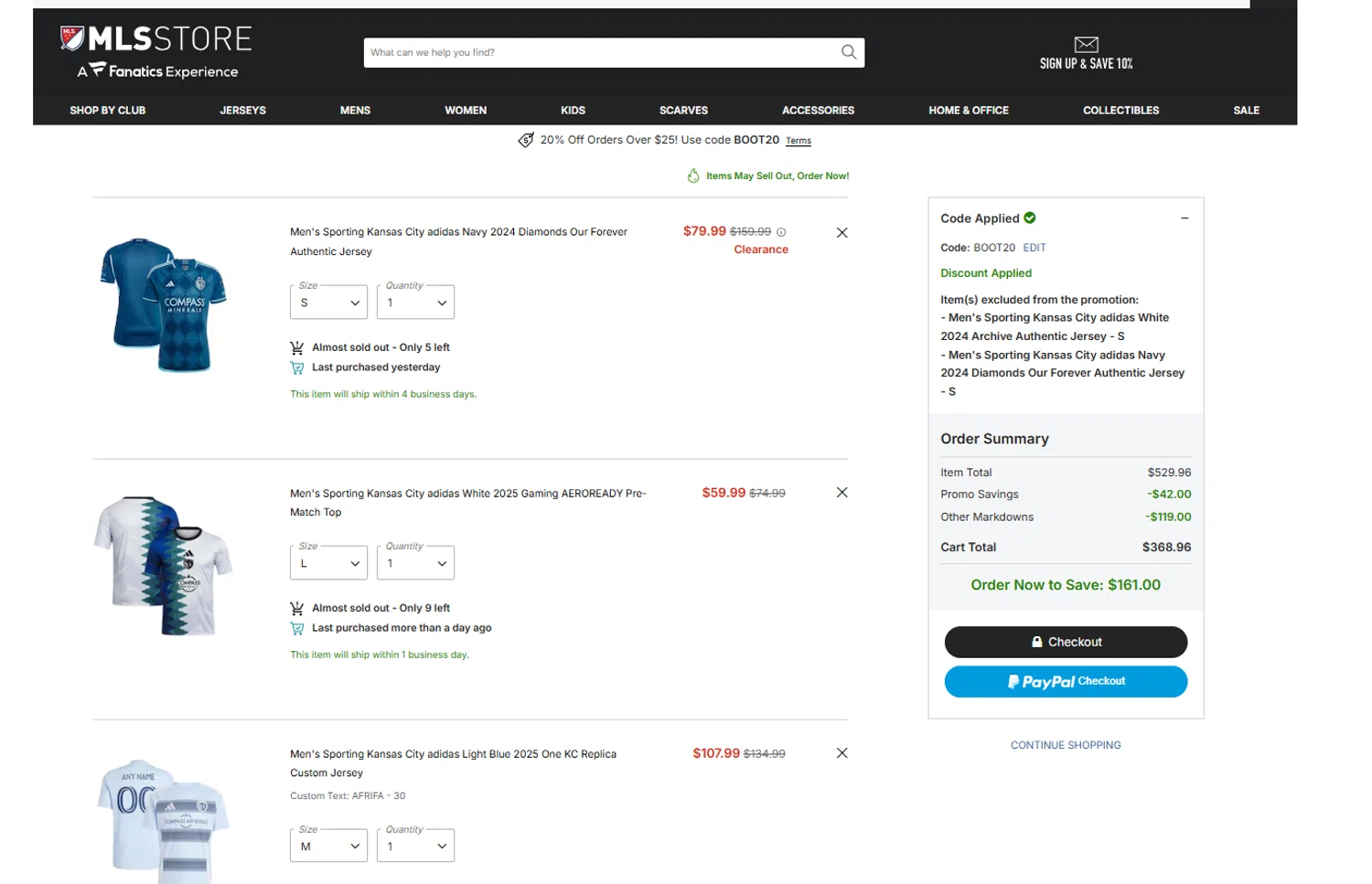Remove the White Gaming Pre-Match Top
The height and width of the screenshot is (884, 1372).
[841, 493]
